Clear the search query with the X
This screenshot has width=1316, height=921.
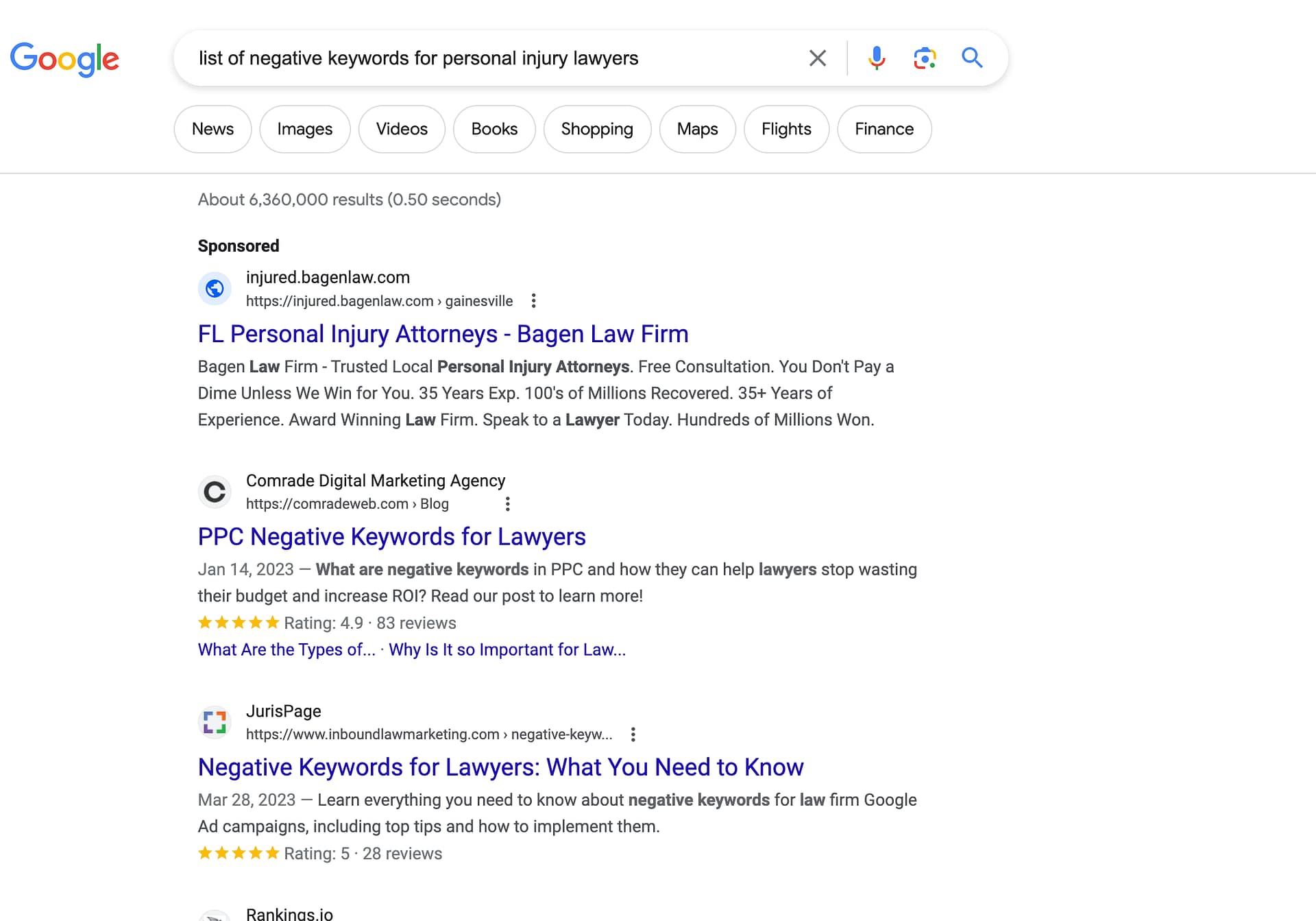tap(817, 58)
